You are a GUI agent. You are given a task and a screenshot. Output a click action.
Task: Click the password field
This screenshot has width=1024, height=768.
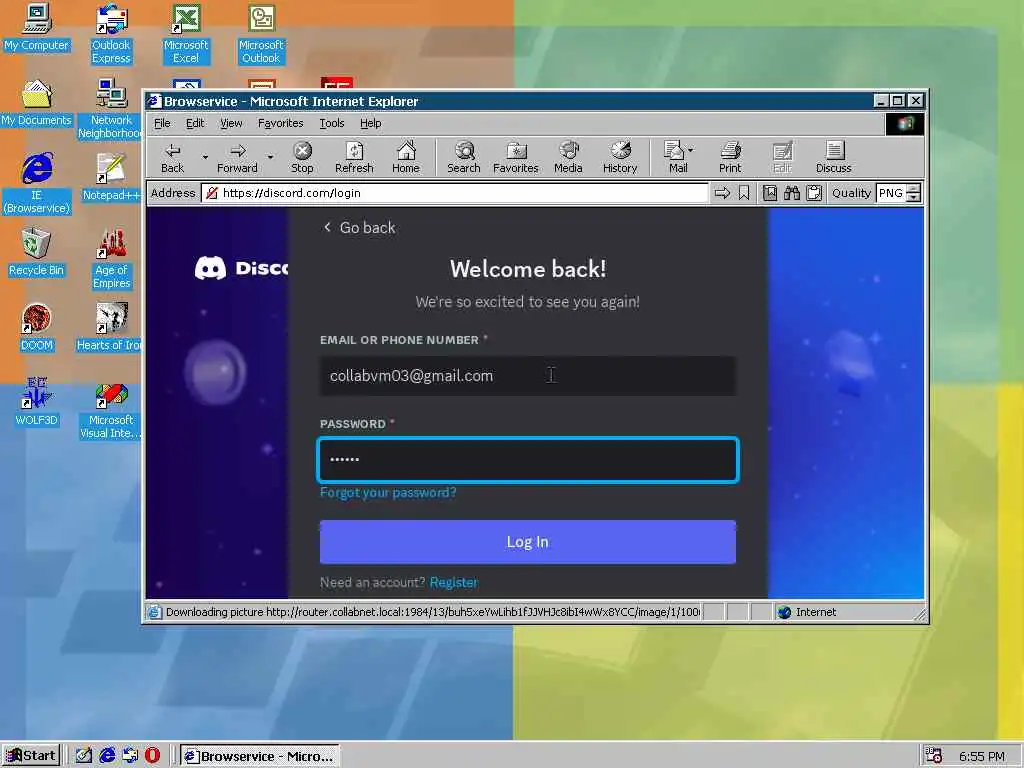coord(528,460)
